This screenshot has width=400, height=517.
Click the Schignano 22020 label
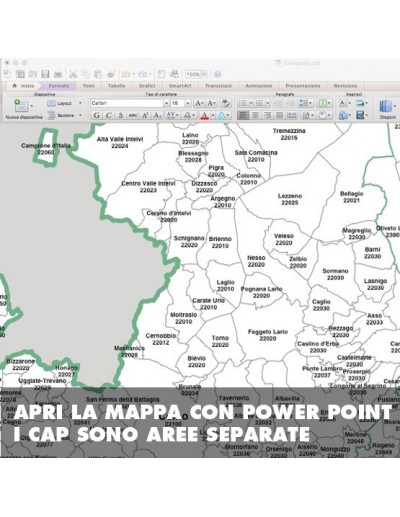point(189,242)
